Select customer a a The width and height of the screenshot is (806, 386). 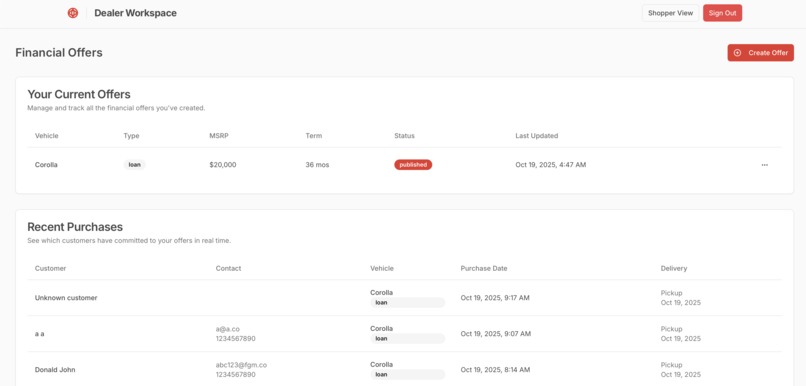(x=40, y=334)
